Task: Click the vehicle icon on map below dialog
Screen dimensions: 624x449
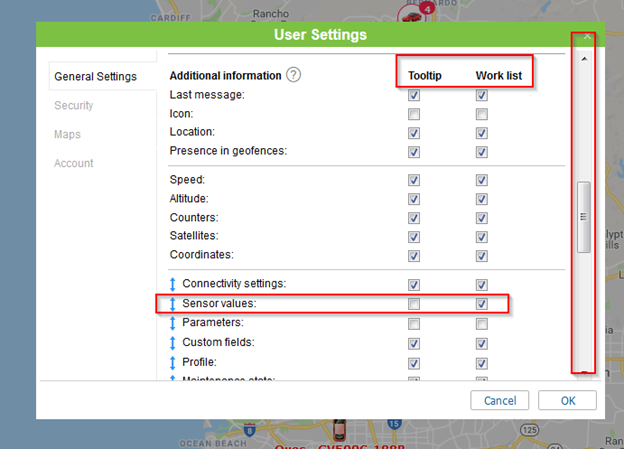Action: pos(338,430)
